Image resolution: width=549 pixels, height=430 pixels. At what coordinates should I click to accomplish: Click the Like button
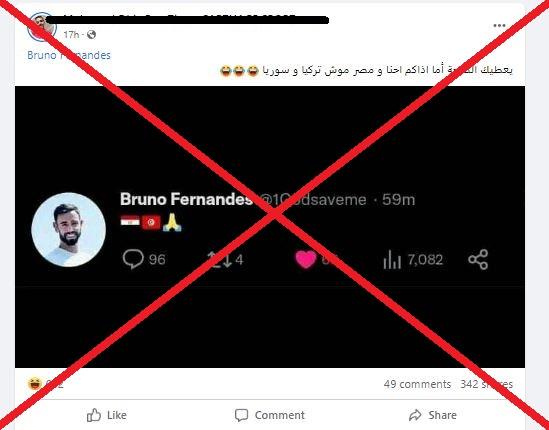pyautogui.click(x=106, y=415)
